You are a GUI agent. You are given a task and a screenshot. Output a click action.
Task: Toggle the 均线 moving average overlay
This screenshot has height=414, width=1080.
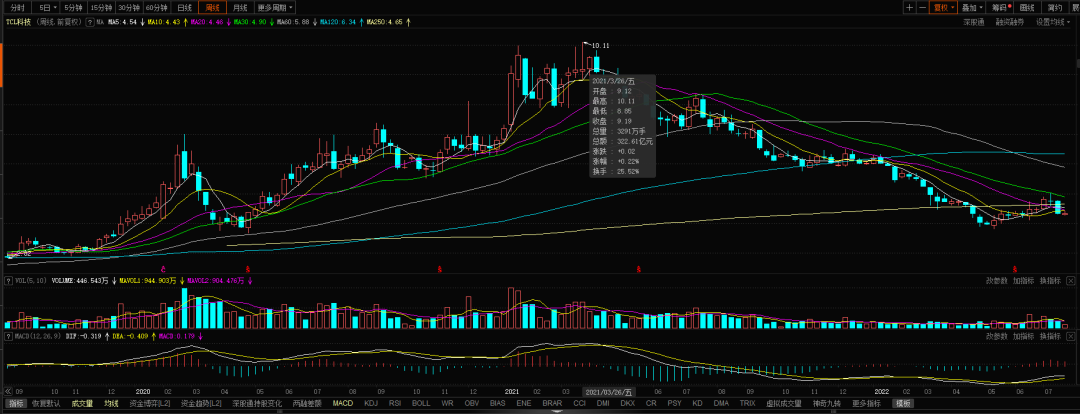click(112, 403)
